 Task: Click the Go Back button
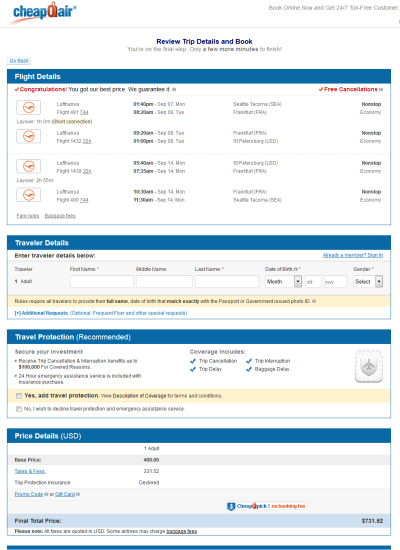(x=19, y=61)
